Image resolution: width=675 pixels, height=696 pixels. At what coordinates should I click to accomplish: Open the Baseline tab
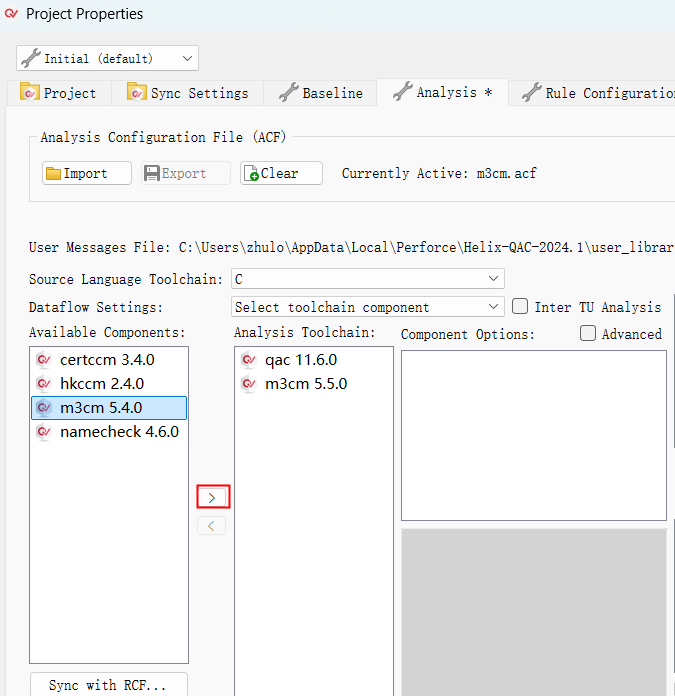coord(320,93)
